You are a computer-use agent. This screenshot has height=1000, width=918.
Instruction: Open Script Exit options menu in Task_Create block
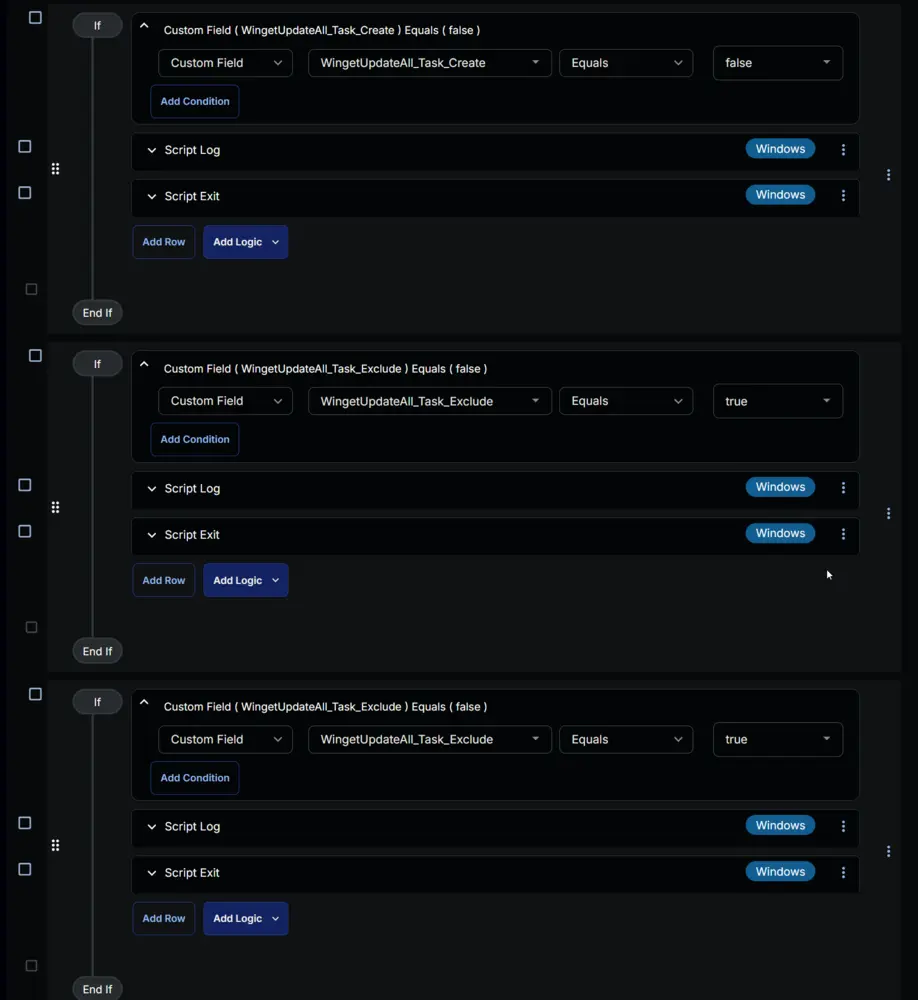843,196
